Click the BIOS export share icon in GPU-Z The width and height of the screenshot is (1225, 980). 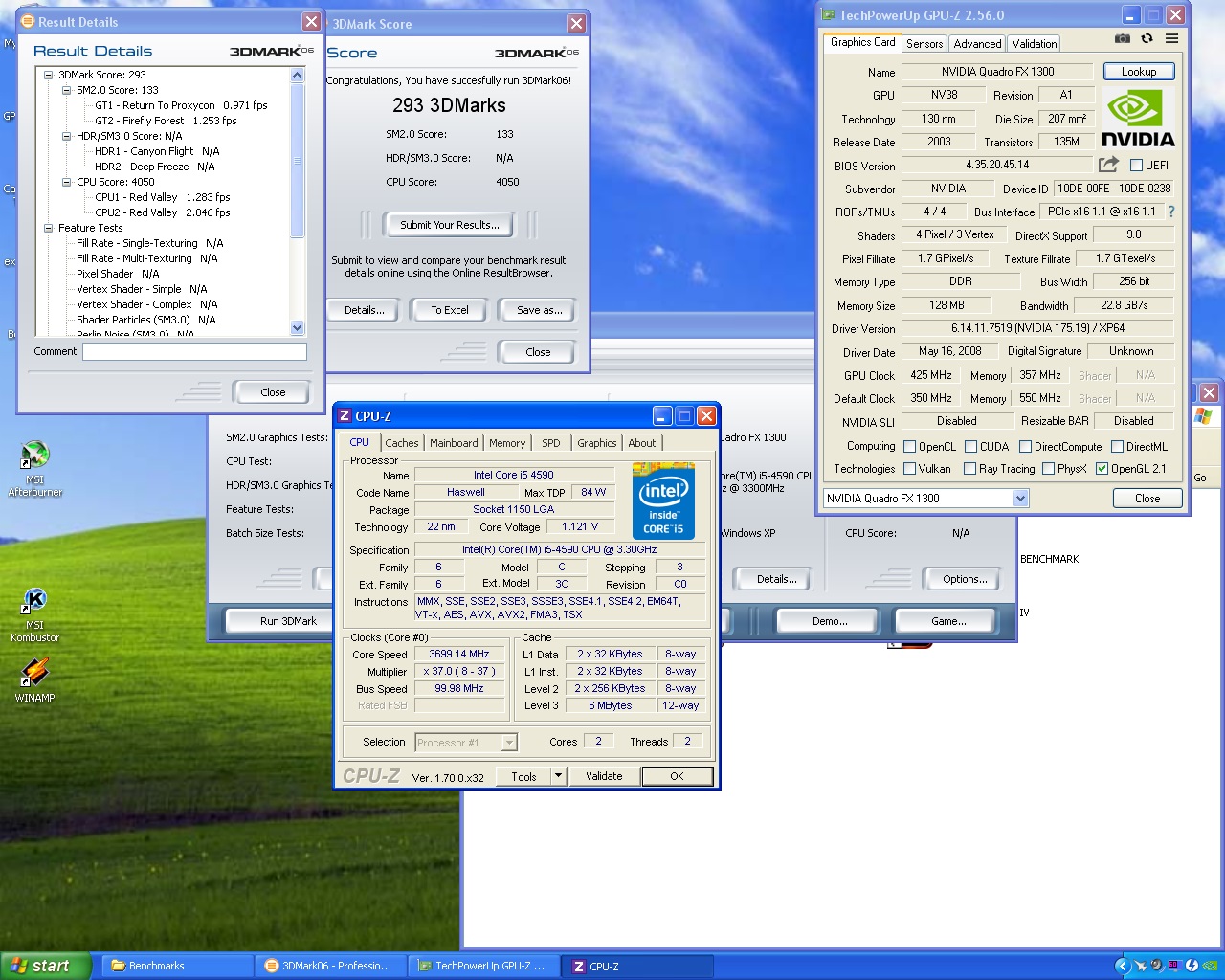pos(1108,165)
